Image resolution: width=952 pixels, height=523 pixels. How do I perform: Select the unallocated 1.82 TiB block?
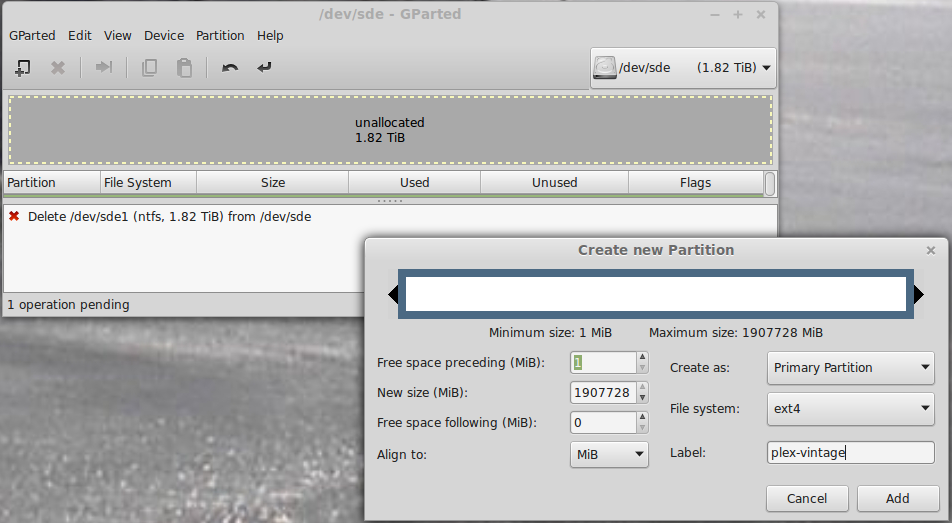(x=390, y=130)
